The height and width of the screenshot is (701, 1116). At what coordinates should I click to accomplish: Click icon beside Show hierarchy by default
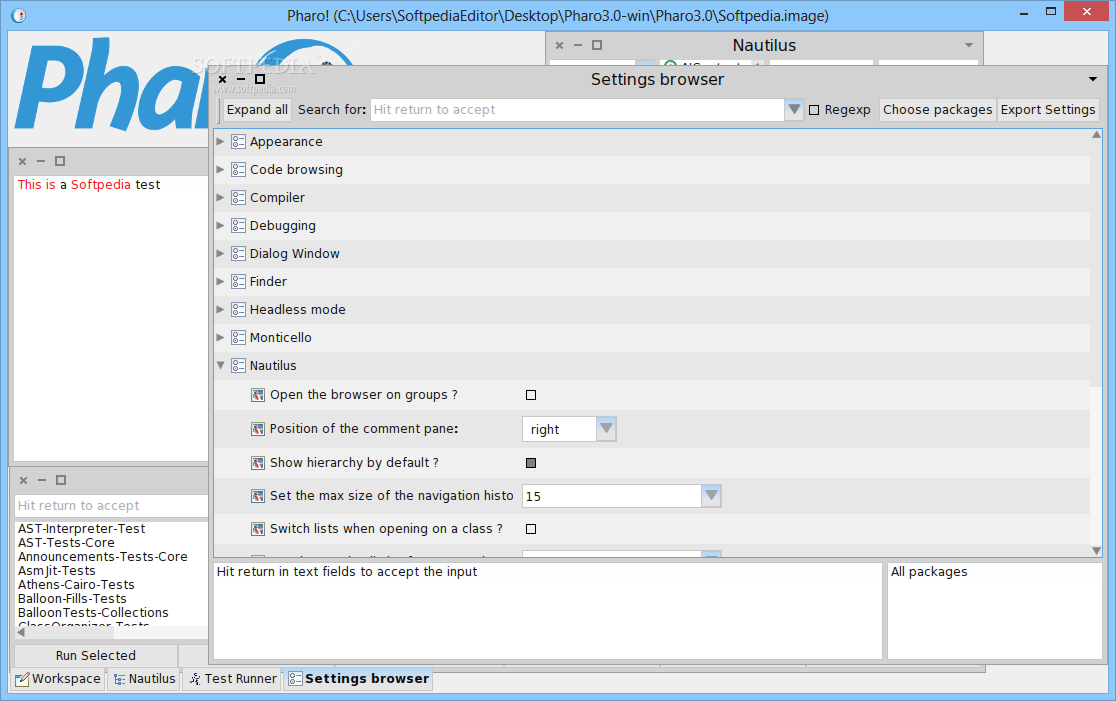(258, 463)
